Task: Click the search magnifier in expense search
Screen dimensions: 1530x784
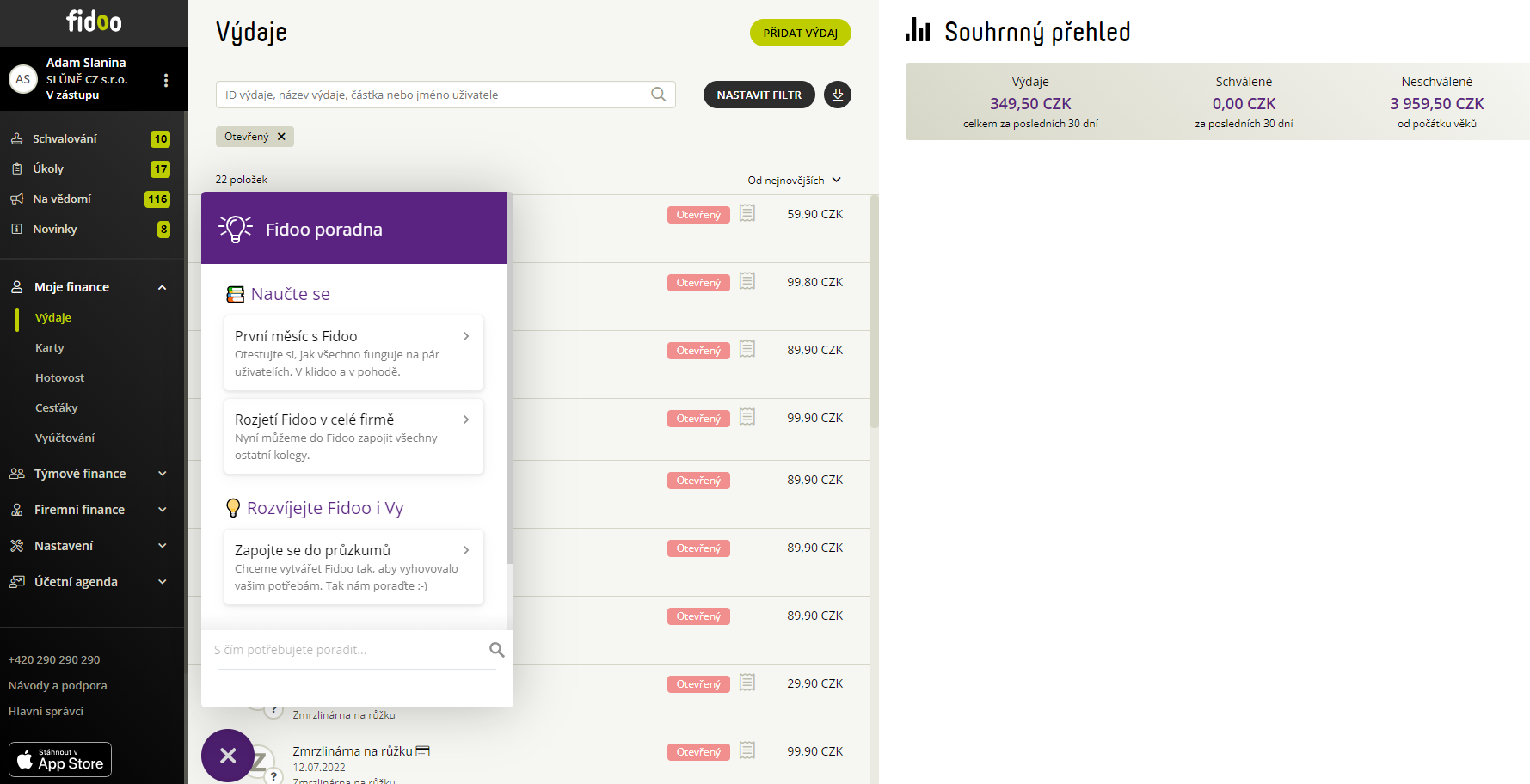Action: click(x=659, y=95)
